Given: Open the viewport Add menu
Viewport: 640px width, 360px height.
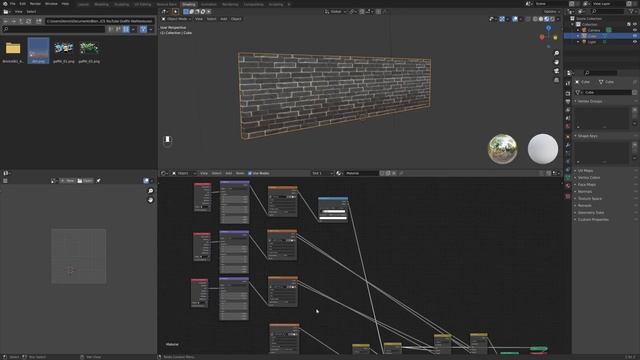Looking at the screenshot, I should [x=224, y=19].
